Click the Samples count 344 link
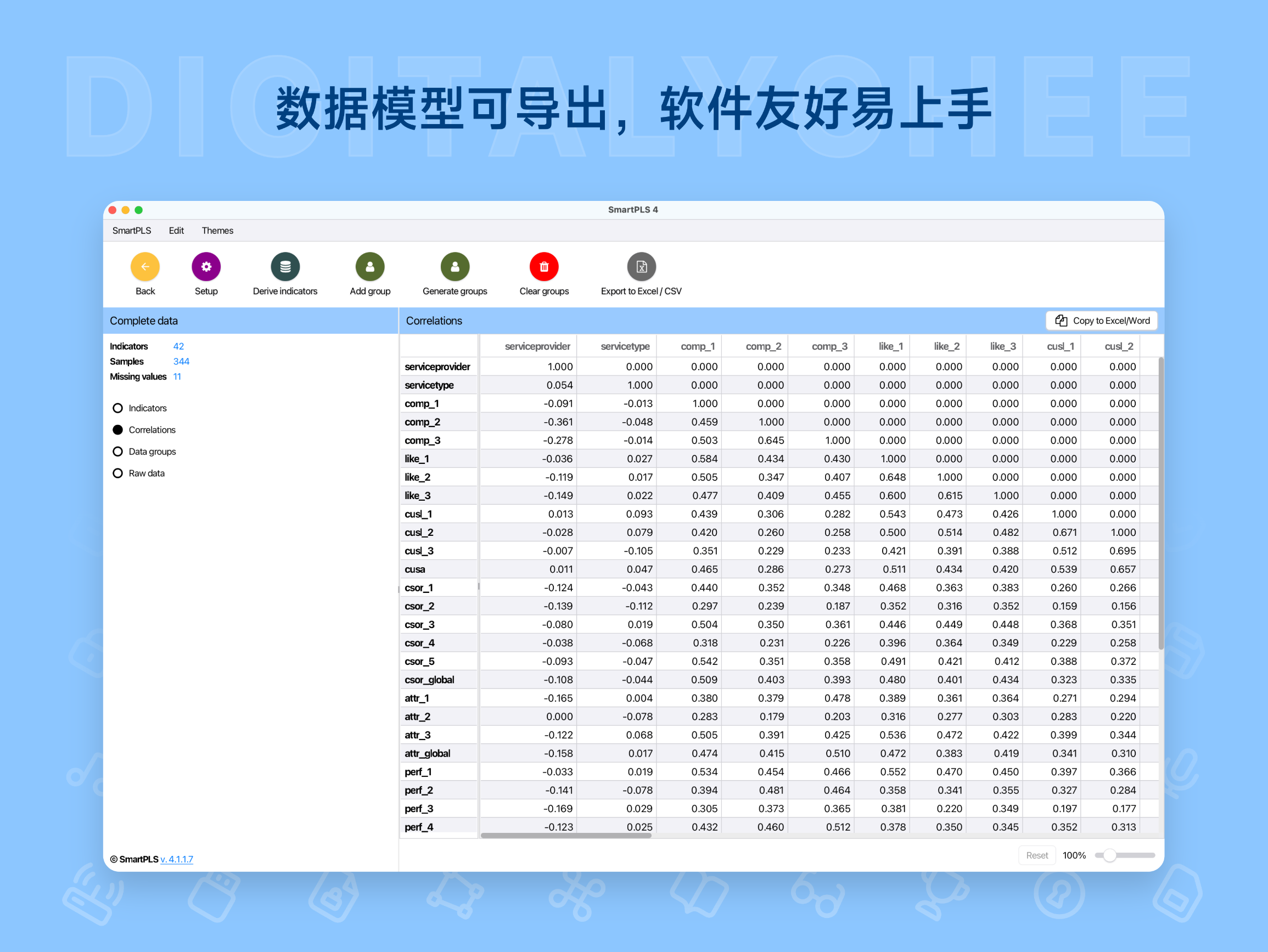The image size is (1268, 952). [x=181, y=361]
